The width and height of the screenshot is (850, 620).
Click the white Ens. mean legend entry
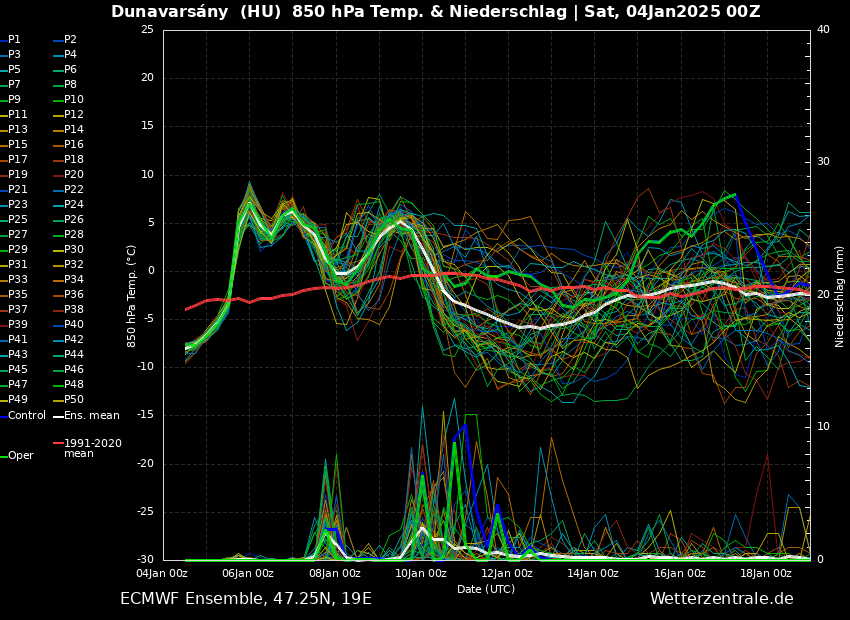[x=91, y=416]
